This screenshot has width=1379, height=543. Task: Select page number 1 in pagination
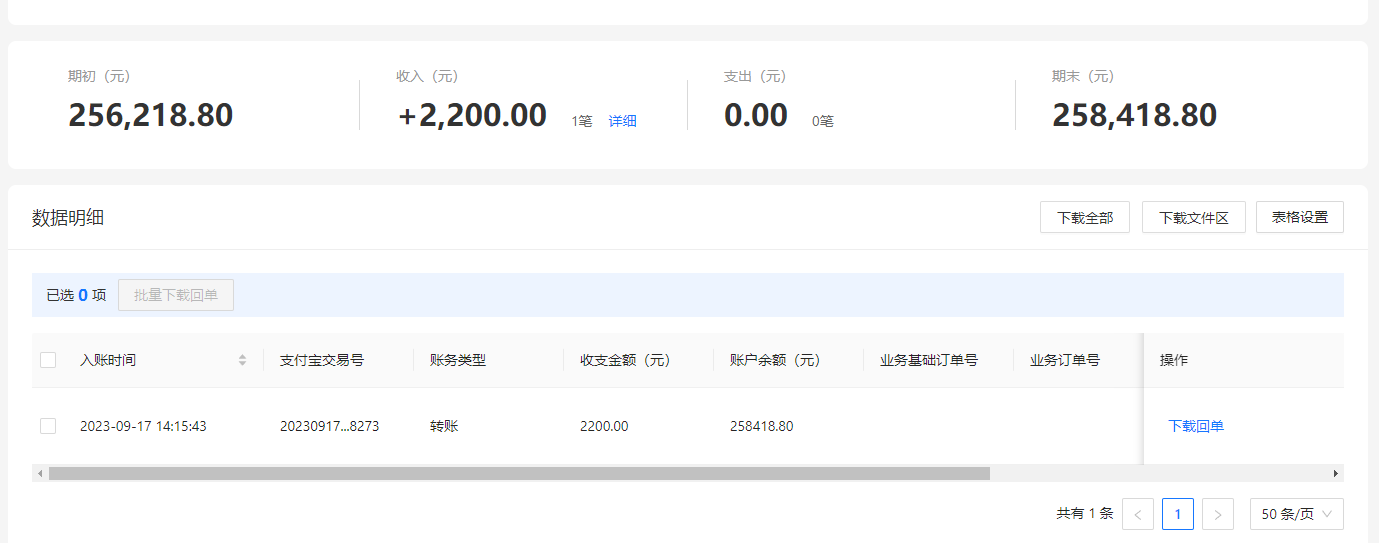tap(1177, 514)
